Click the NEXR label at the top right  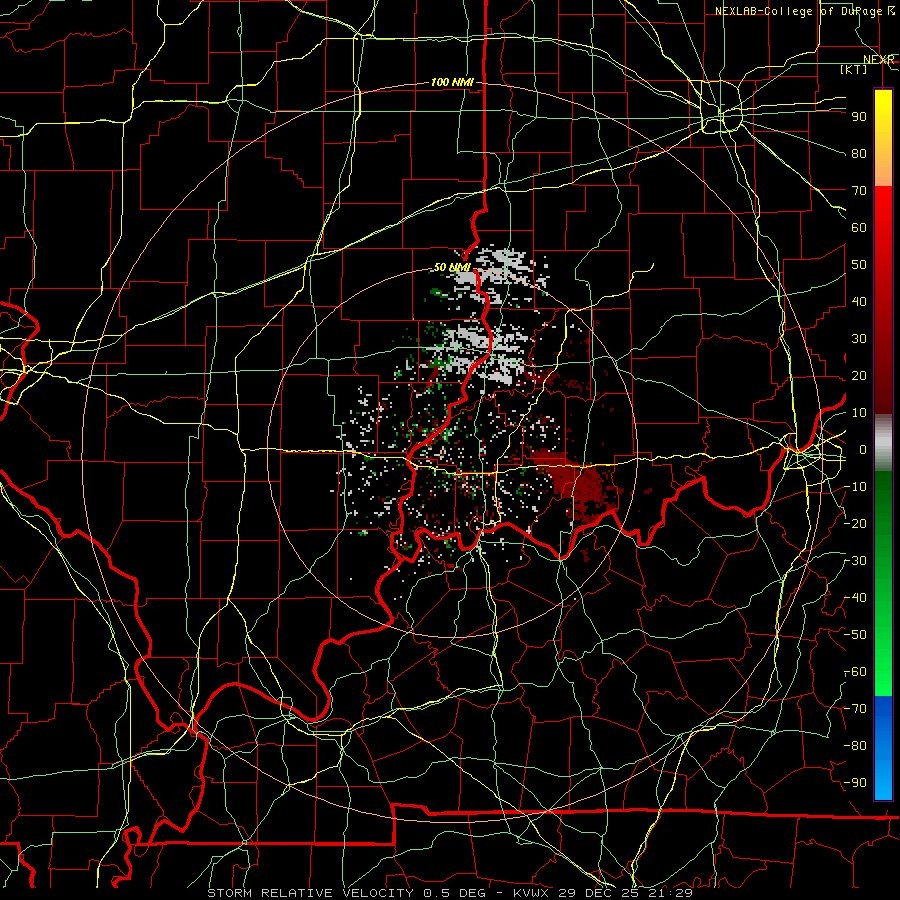[x=878, y=60]
